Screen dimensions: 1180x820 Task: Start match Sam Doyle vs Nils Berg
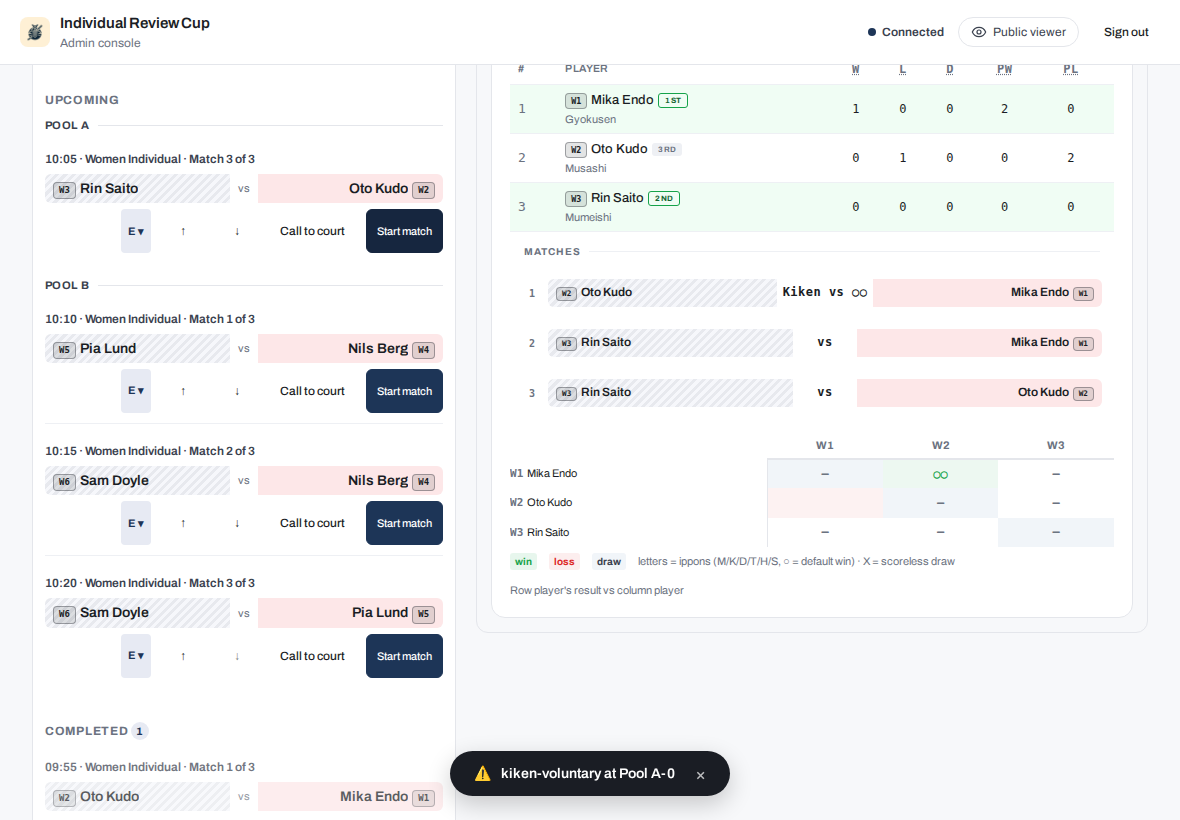tap(404, 523)
